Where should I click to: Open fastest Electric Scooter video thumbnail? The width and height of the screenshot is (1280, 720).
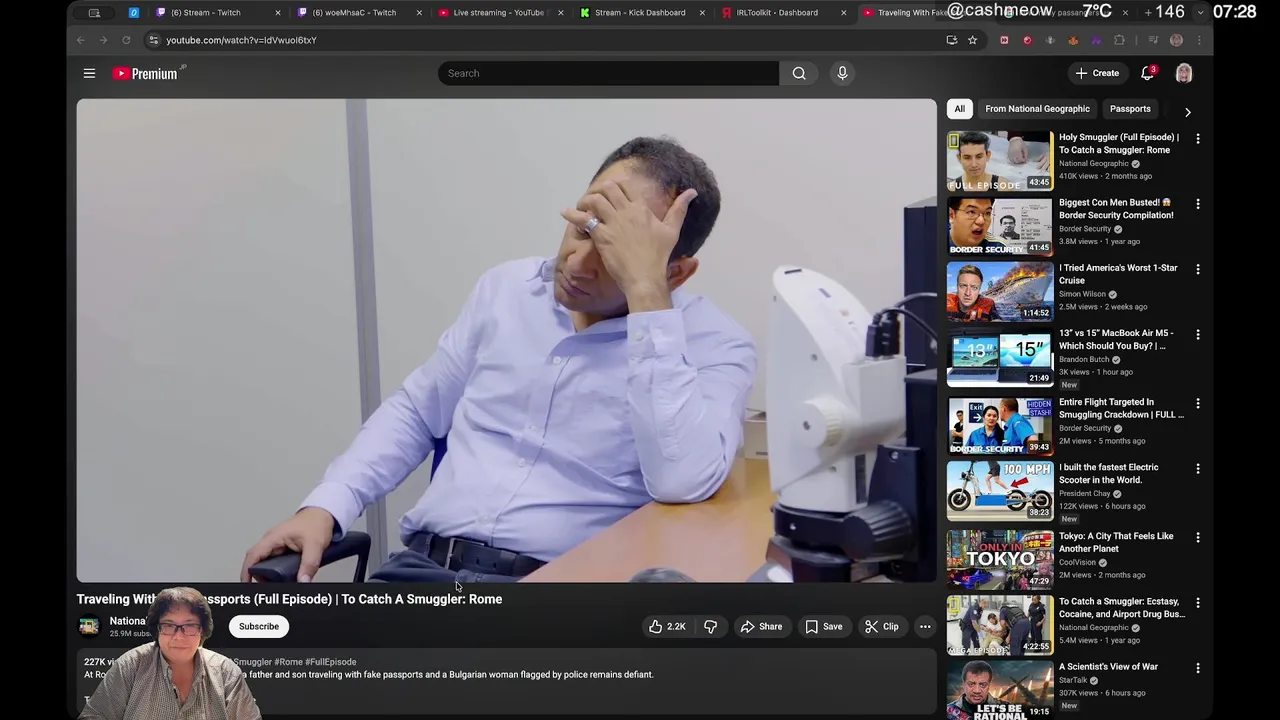coord(1000,490)
